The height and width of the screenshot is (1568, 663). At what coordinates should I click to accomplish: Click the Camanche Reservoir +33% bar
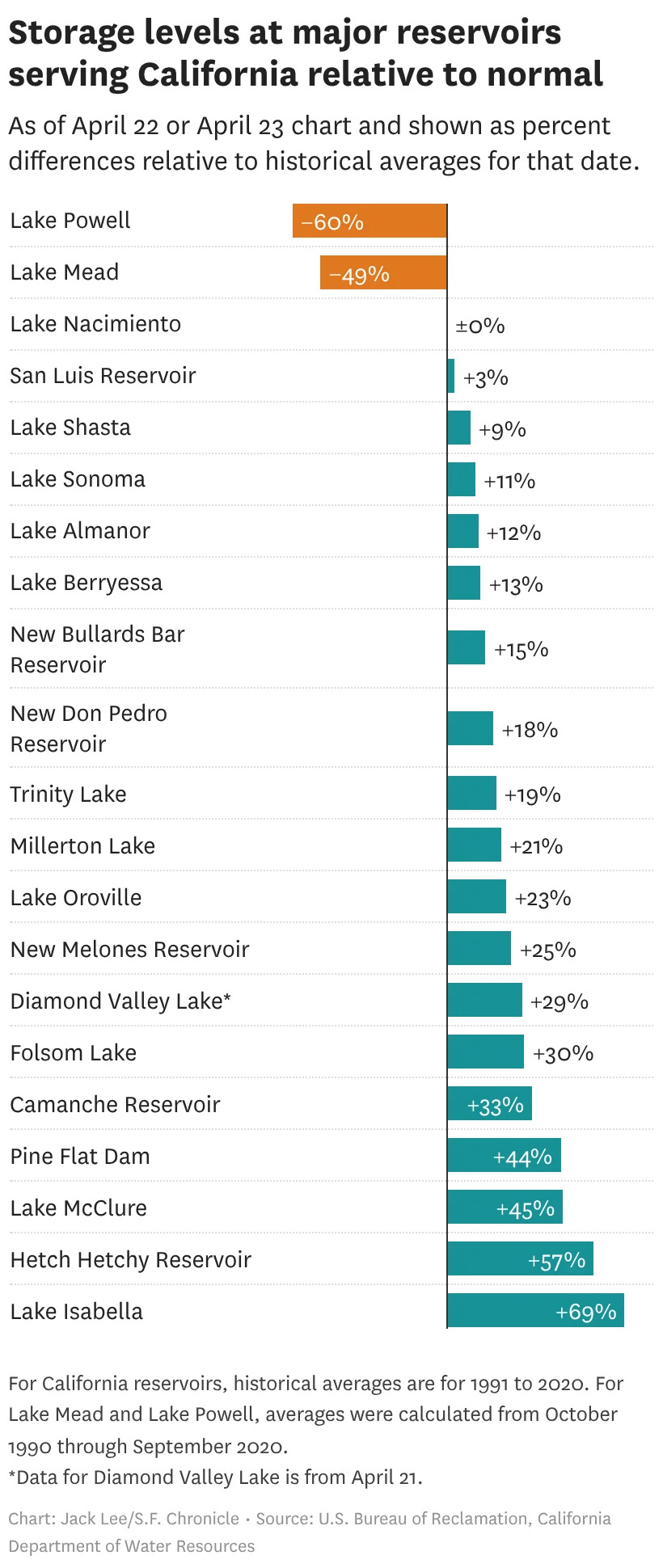click(x=489, y=1103)
